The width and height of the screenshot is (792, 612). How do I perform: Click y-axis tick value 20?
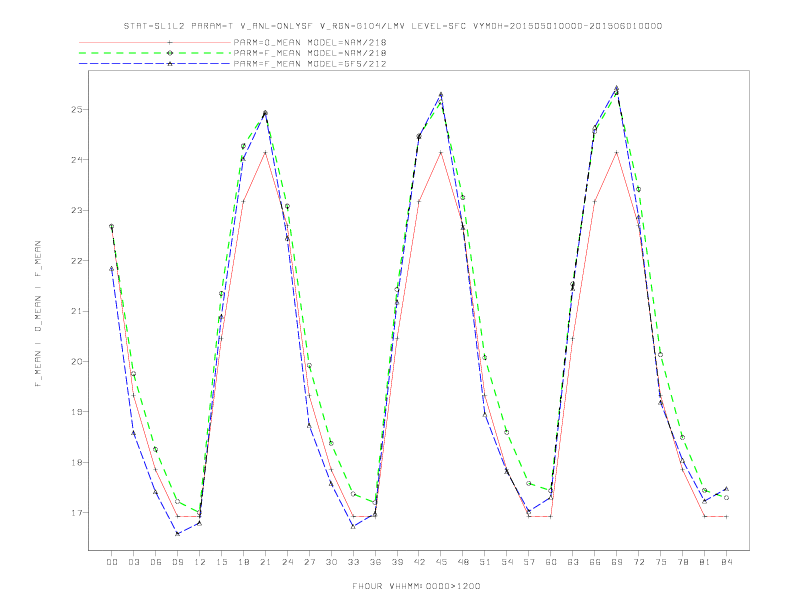77,362
